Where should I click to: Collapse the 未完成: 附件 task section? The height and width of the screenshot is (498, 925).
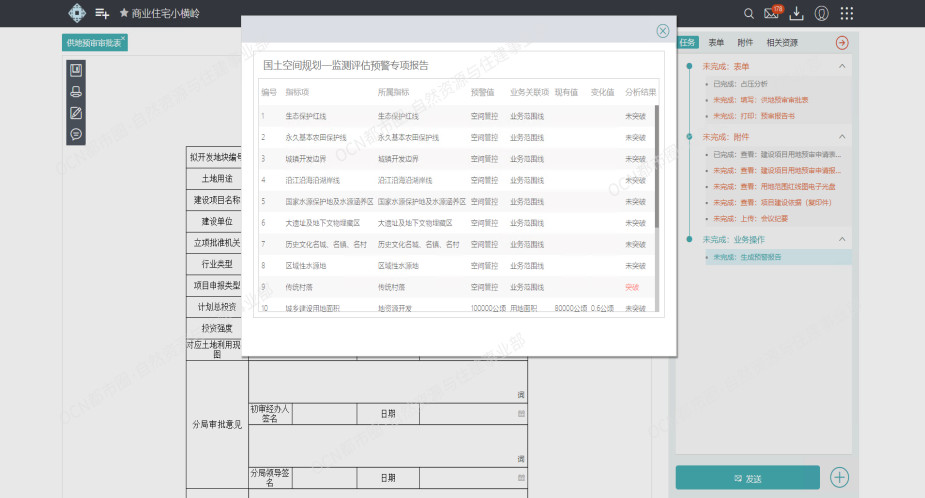click(x=841, y=137)
